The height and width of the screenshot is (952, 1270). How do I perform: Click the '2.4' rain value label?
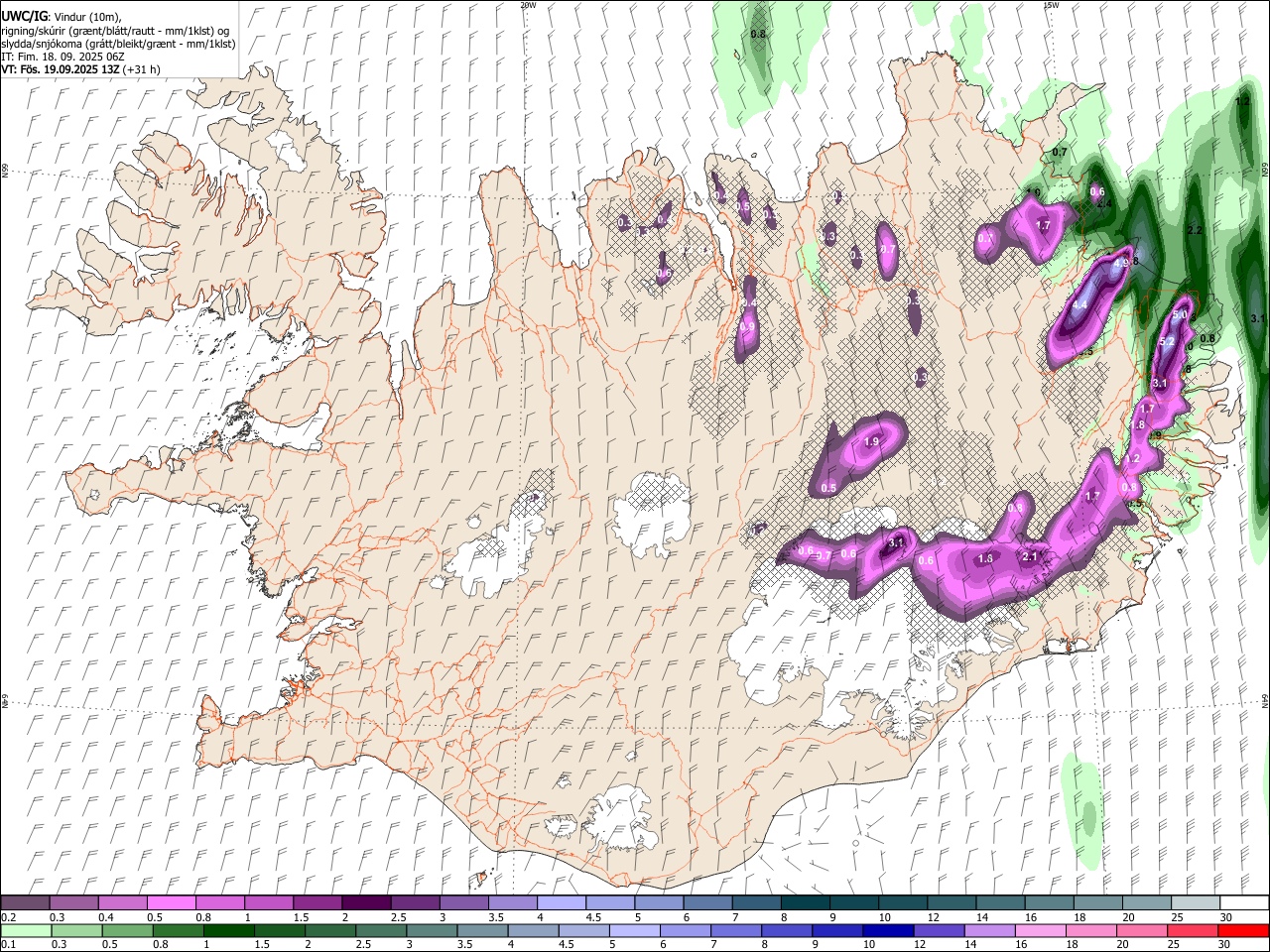1104,203
